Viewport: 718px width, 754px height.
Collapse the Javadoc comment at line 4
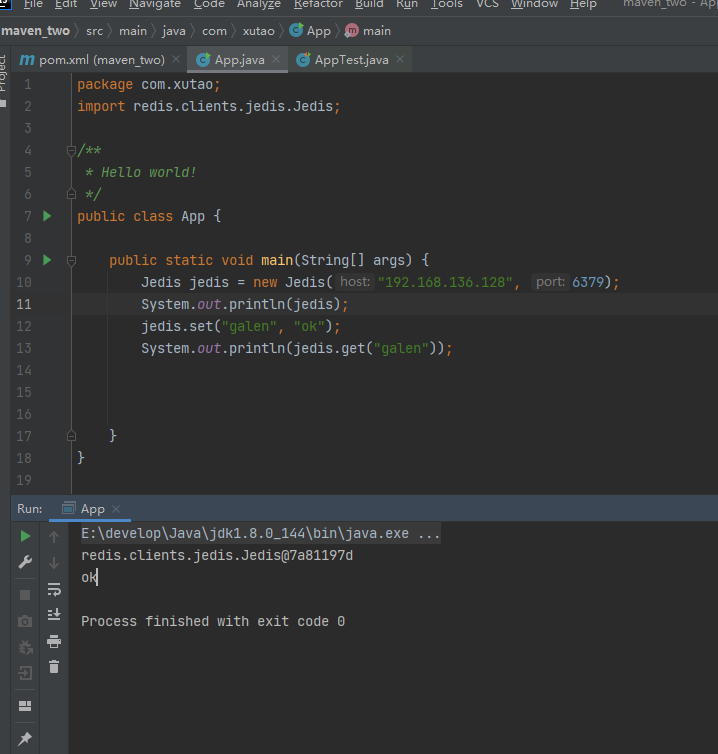[71, 151]
